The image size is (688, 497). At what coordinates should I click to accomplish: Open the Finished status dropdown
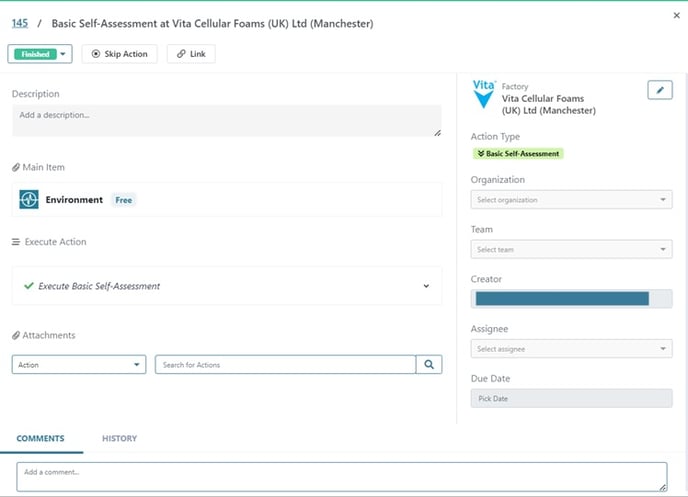coord(40,54)
